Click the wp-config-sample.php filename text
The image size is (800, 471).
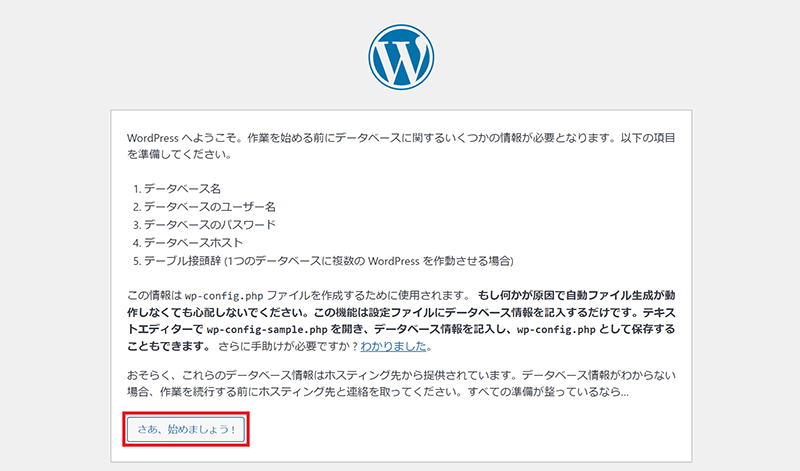click(x=263, y=329)
